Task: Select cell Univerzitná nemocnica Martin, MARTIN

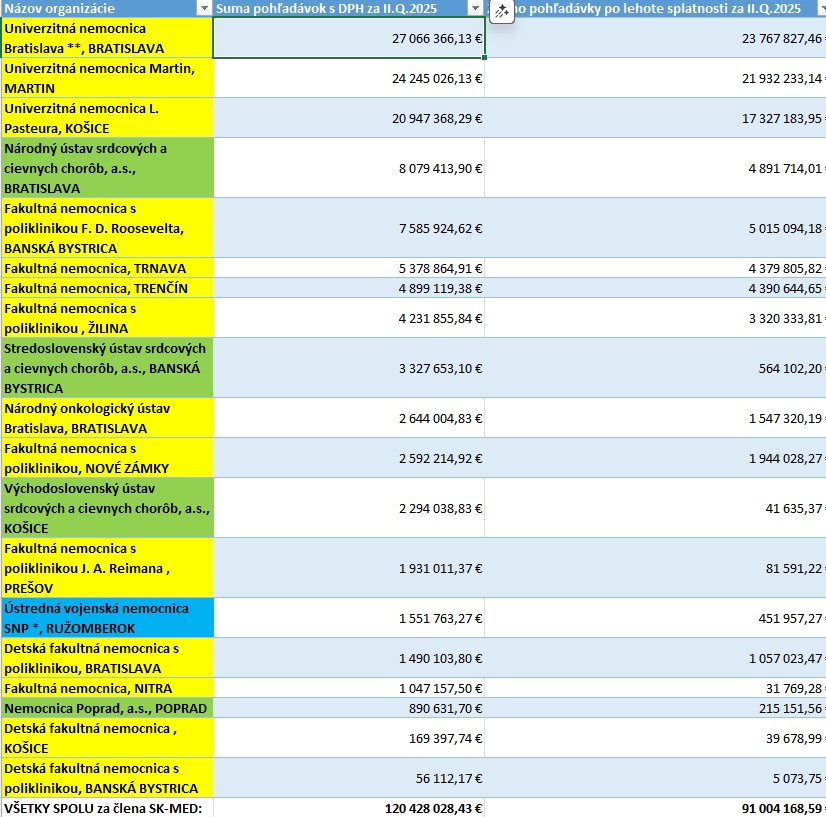Action: tap(107, 78)
